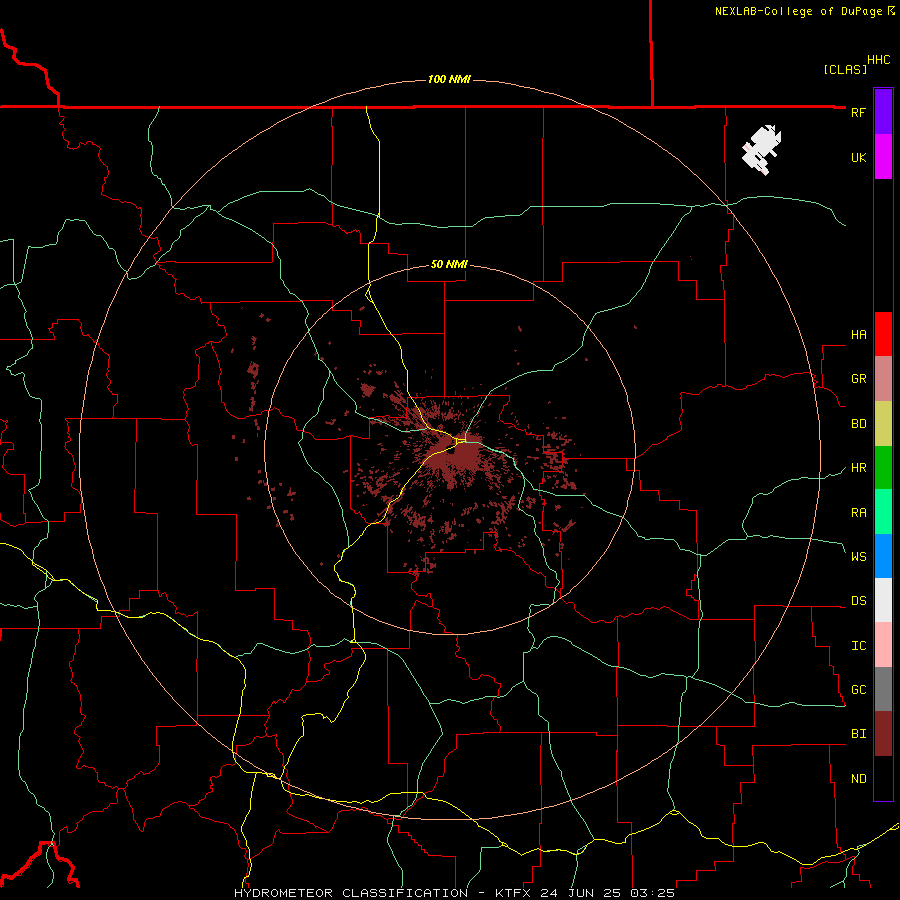Click the GR legend label
Screen dimensions: 900x900
pos(858,379)
